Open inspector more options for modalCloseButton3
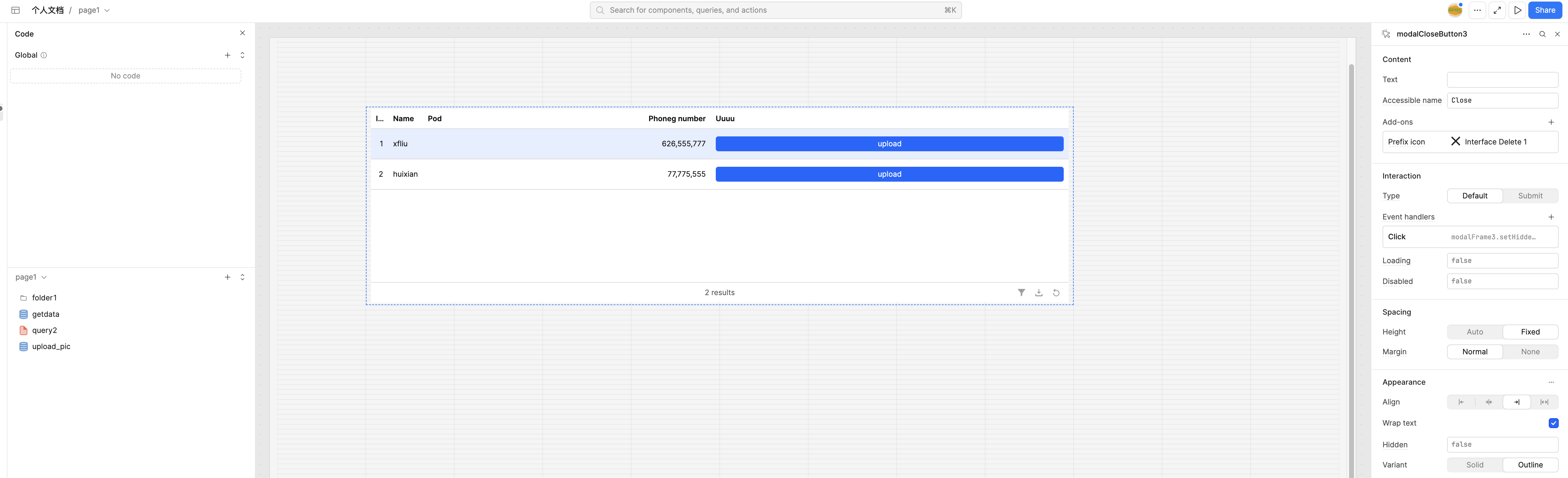Image resolution: width=1568 pixels, height=478 pixels. coord(1526,34)
